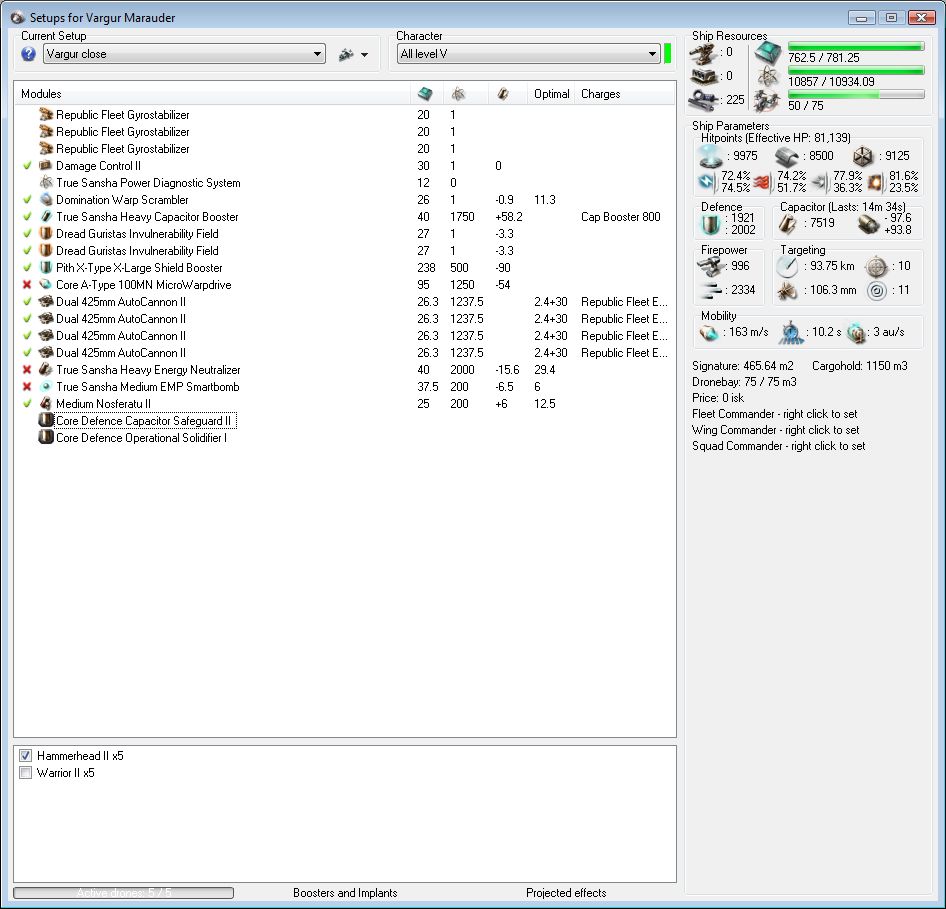The image size is (946, 909).
Task: Click launcher hardpoints icon in Ship Resources
Action: [x=703, y=77]
